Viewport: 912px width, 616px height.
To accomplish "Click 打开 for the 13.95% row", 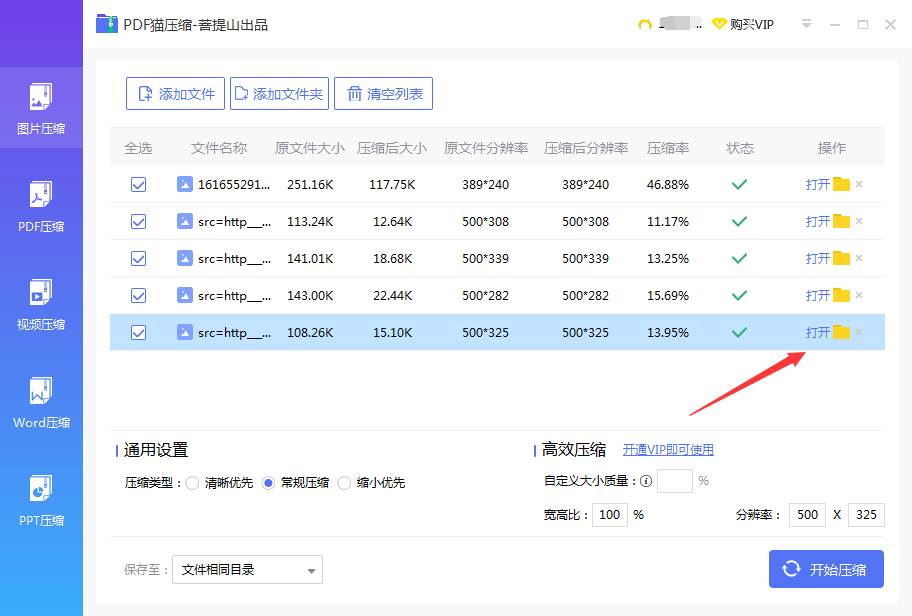I will click(817, 332).
